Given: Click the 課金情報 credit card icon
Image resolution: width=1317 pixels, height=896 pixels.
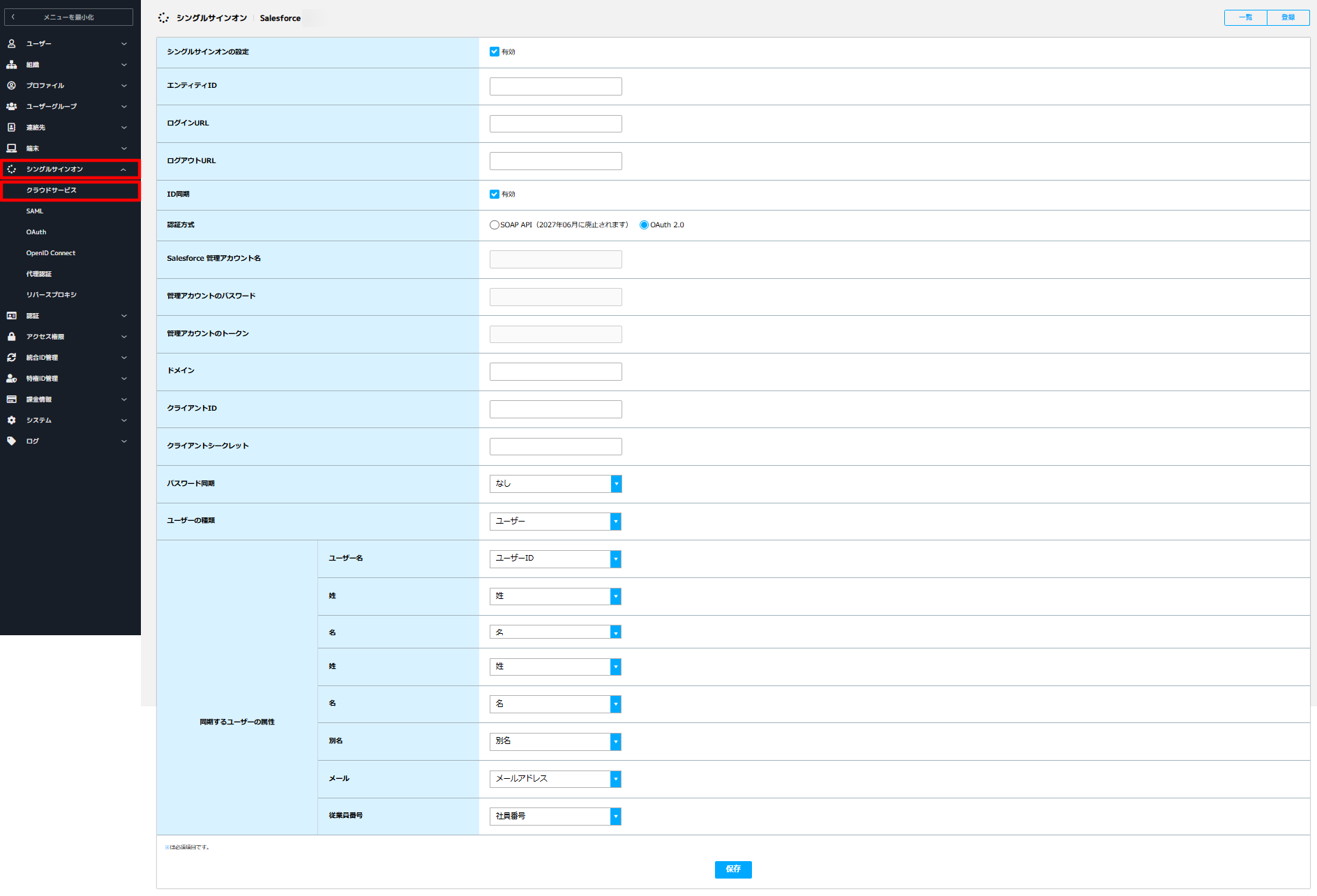Looking at the screenshot, I should [12, 400].
